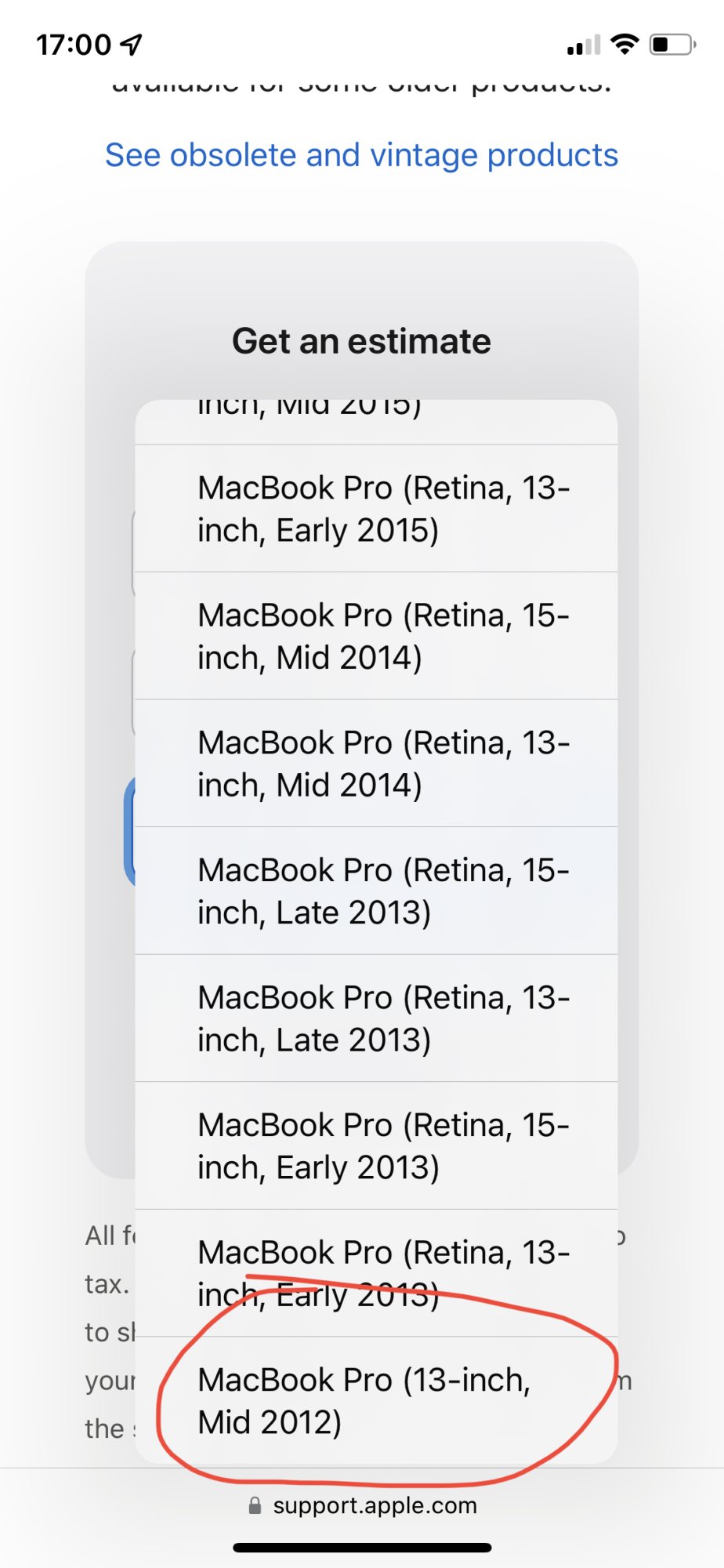Select MacBook Pro (Retina, 13-inch, Early 2015)
724x1568 pixels.
[376, 509]
